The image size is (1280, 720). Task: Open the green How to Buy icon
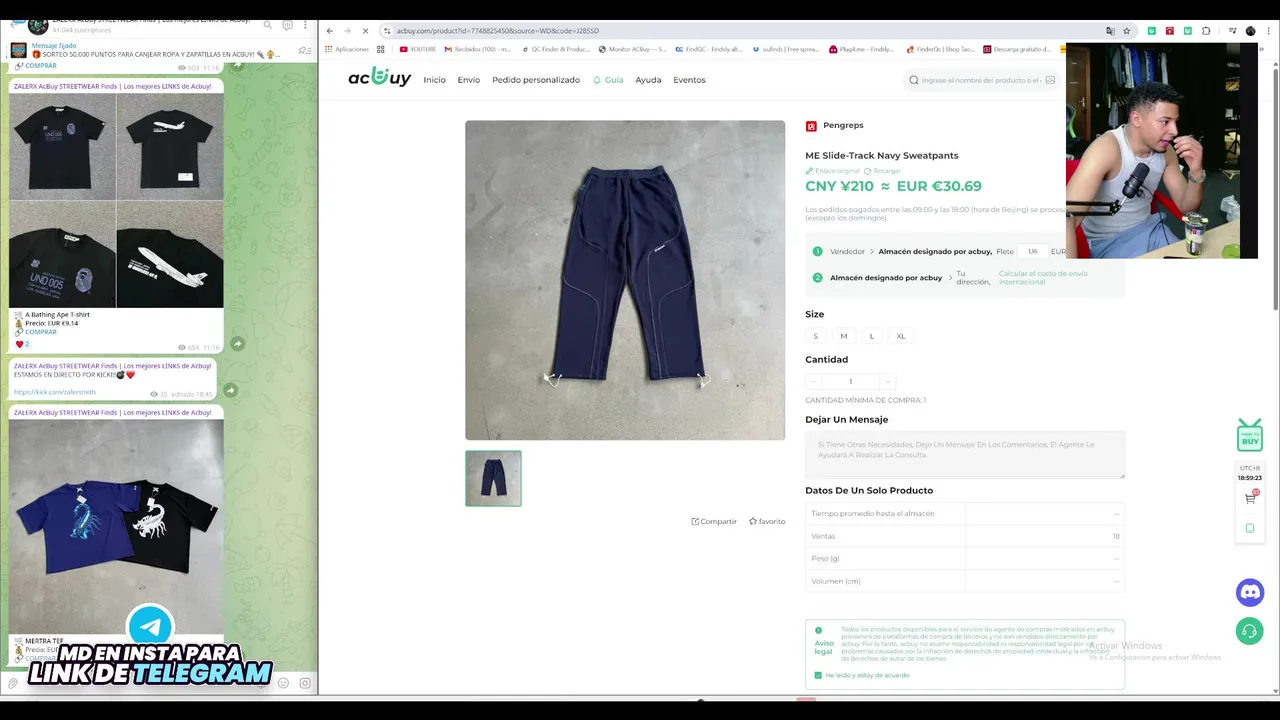coord(1250,435)
